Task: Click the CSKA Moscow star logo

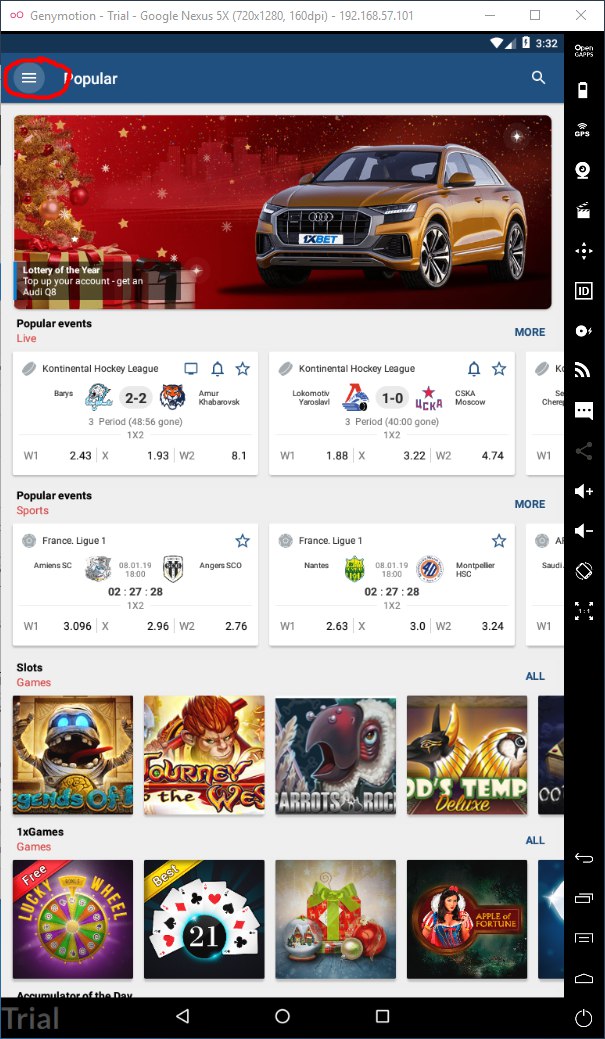Action: [x=429, y=398]
